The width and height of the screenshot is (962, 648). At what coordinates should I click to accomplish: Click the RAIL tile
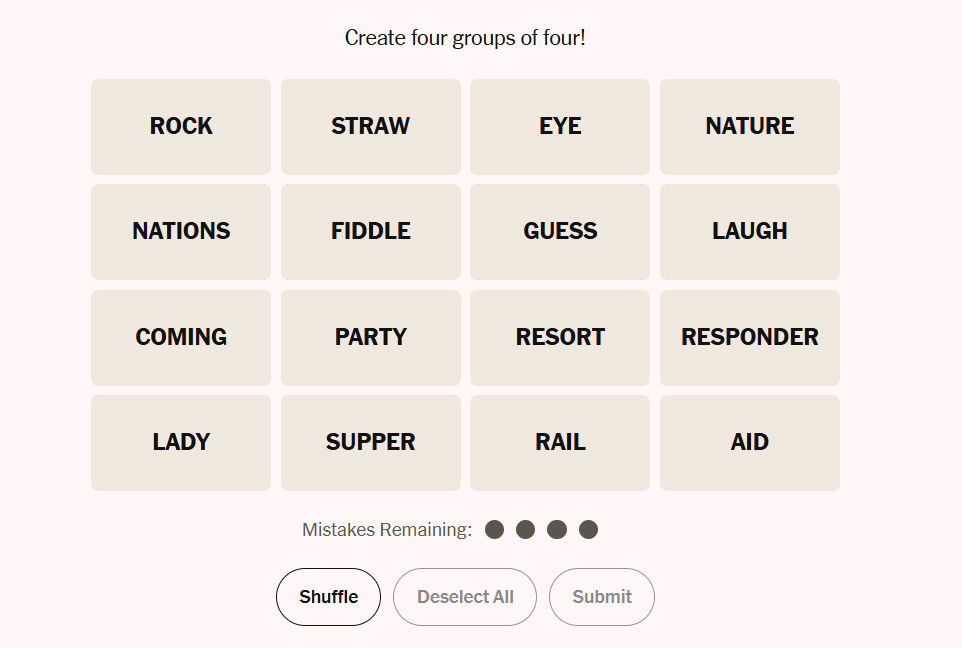(x=560, y=443)
